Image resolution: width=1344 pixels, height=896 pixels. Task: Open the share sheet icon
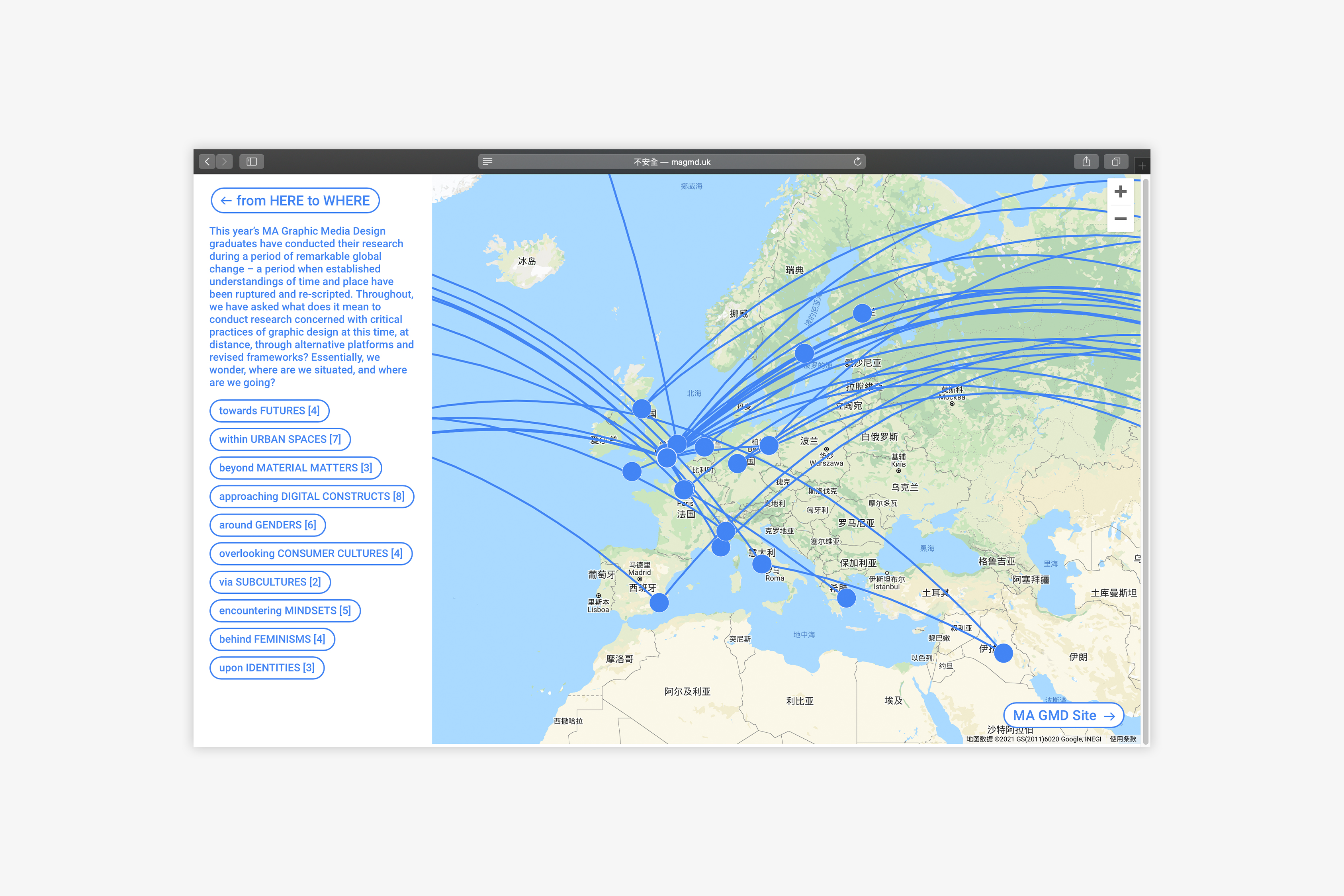pyautogui.click(x=1086, y=162)
